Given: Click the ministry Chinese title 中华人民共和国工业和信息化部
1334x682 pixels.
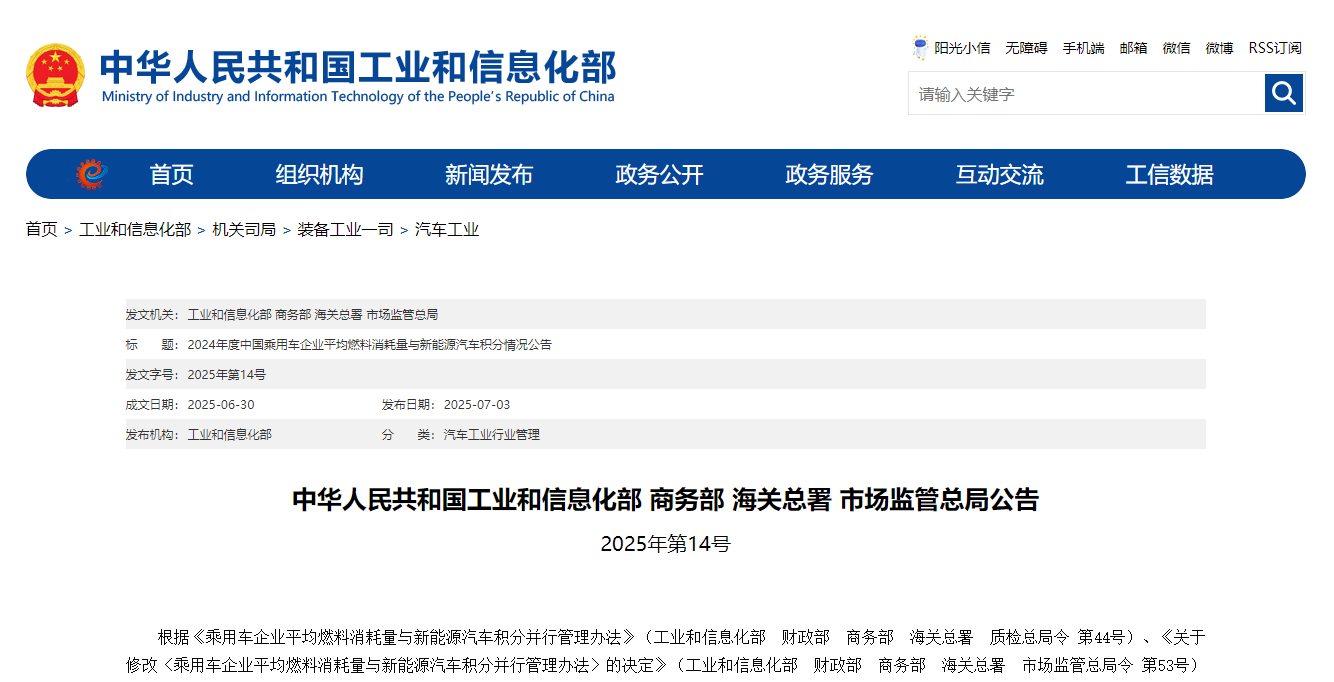Looking at the screenshot, I should tap(358, 66).
